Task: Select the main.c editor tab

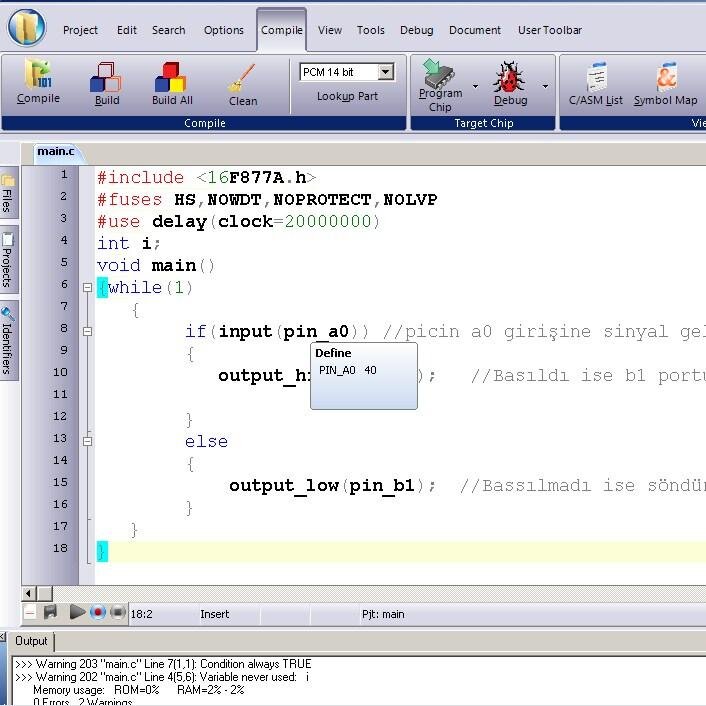Action: 55,152
